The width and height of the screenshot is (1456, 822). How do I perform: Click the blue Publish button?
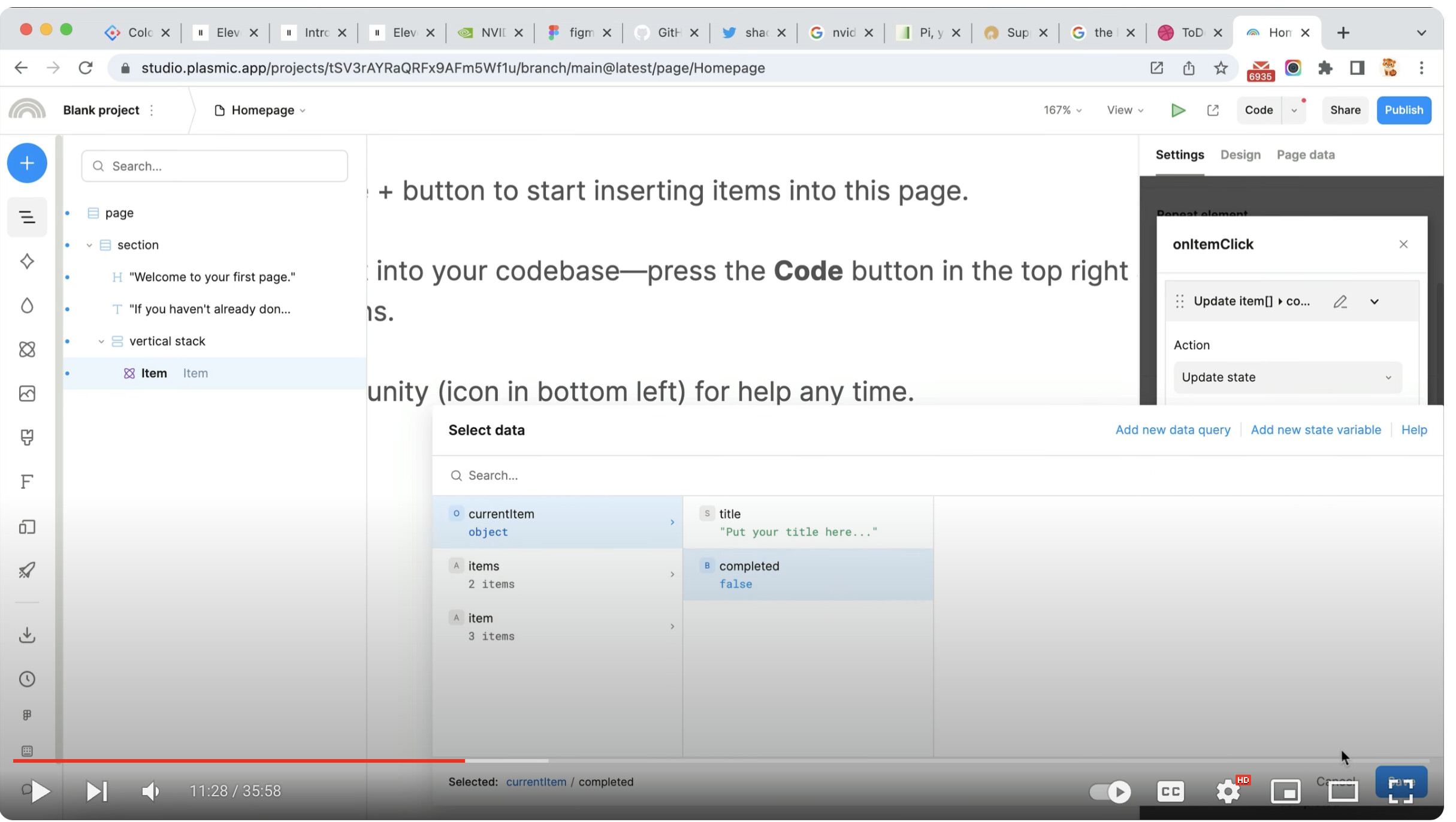pyautogui.click(x=1404, y=110)
